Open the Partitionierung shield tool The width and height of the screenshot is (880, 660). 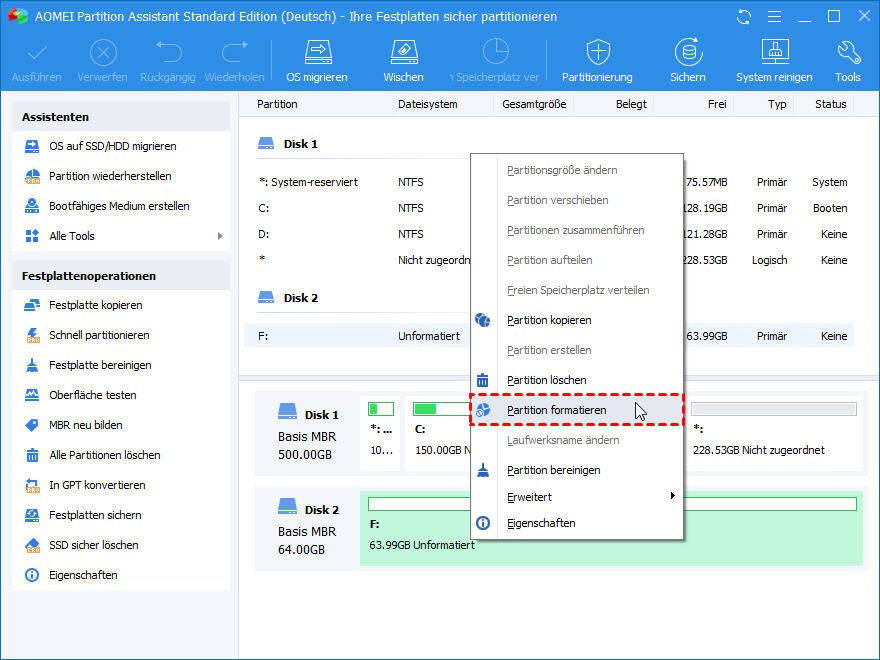(x=597, y=61)
